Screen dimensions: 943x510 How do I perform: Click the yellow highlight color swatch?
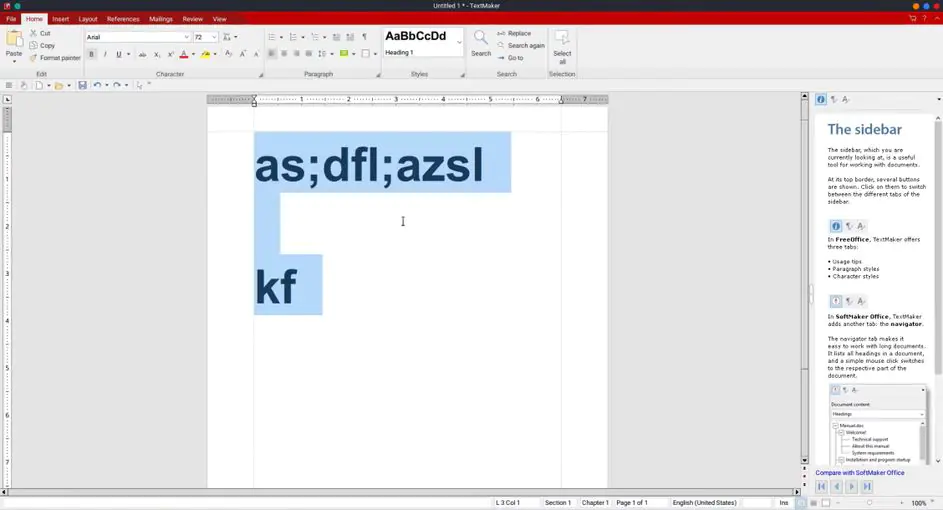pos(206,54)
